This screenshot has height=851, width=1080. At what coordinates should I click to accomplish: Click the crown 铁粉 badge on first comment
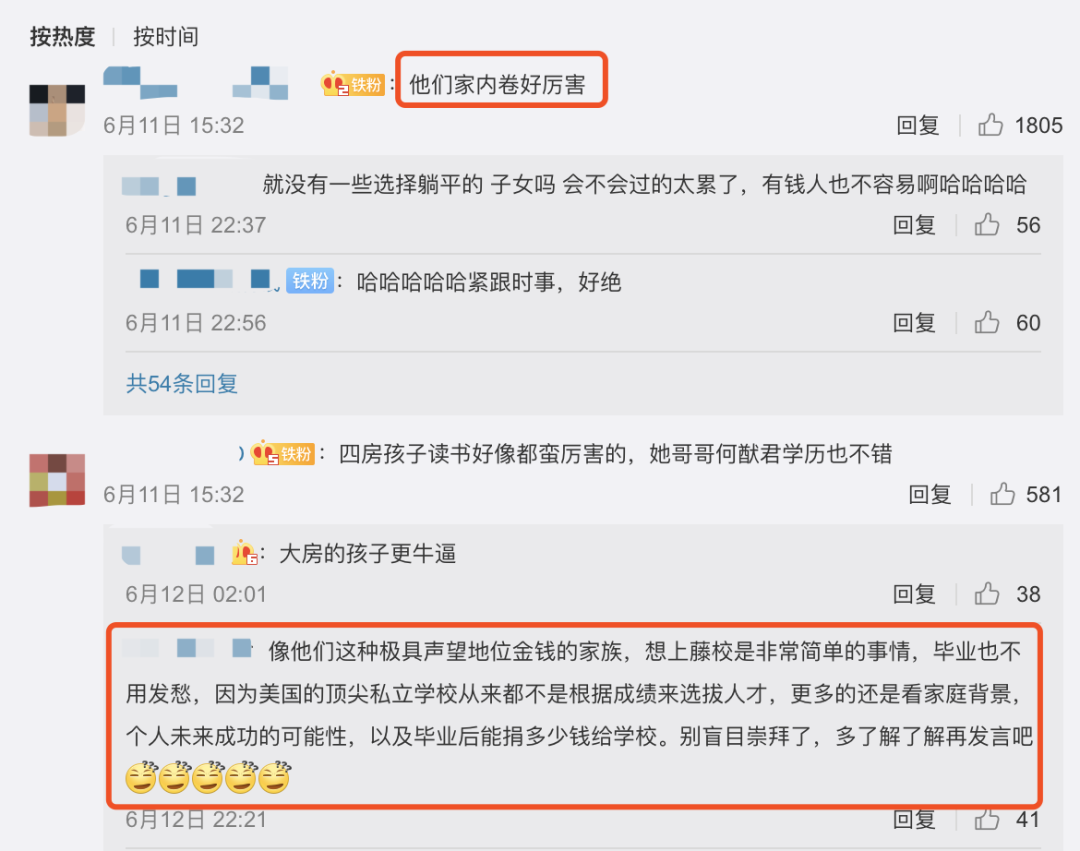coord(352,84)
